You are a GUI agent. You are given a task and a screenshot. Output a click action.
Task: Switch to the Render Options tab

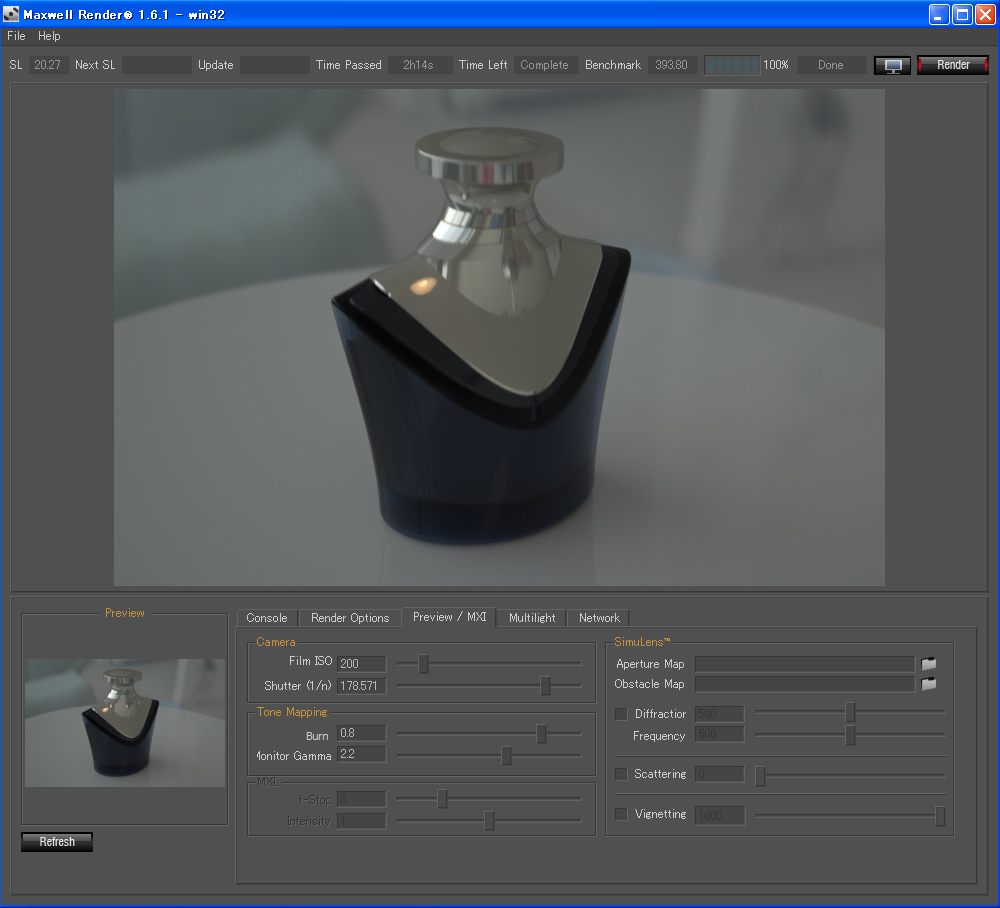point(350,618)
